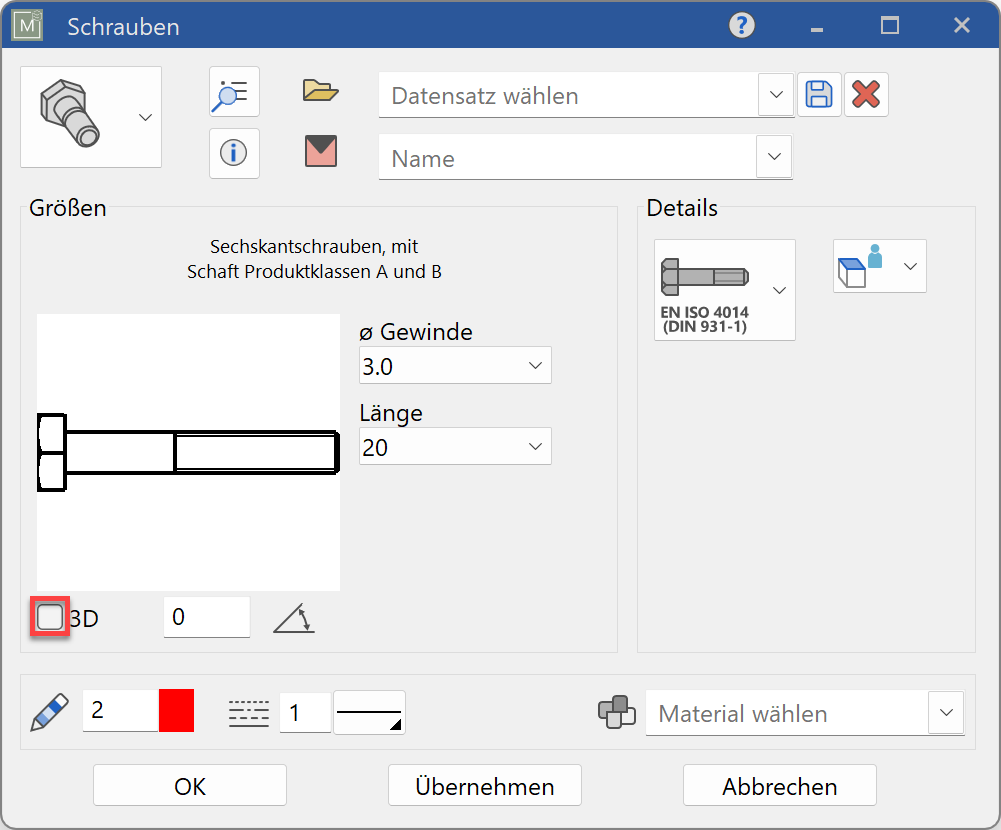
Task: Confirm the dialog with OK
Action: [x=188, y=785]
